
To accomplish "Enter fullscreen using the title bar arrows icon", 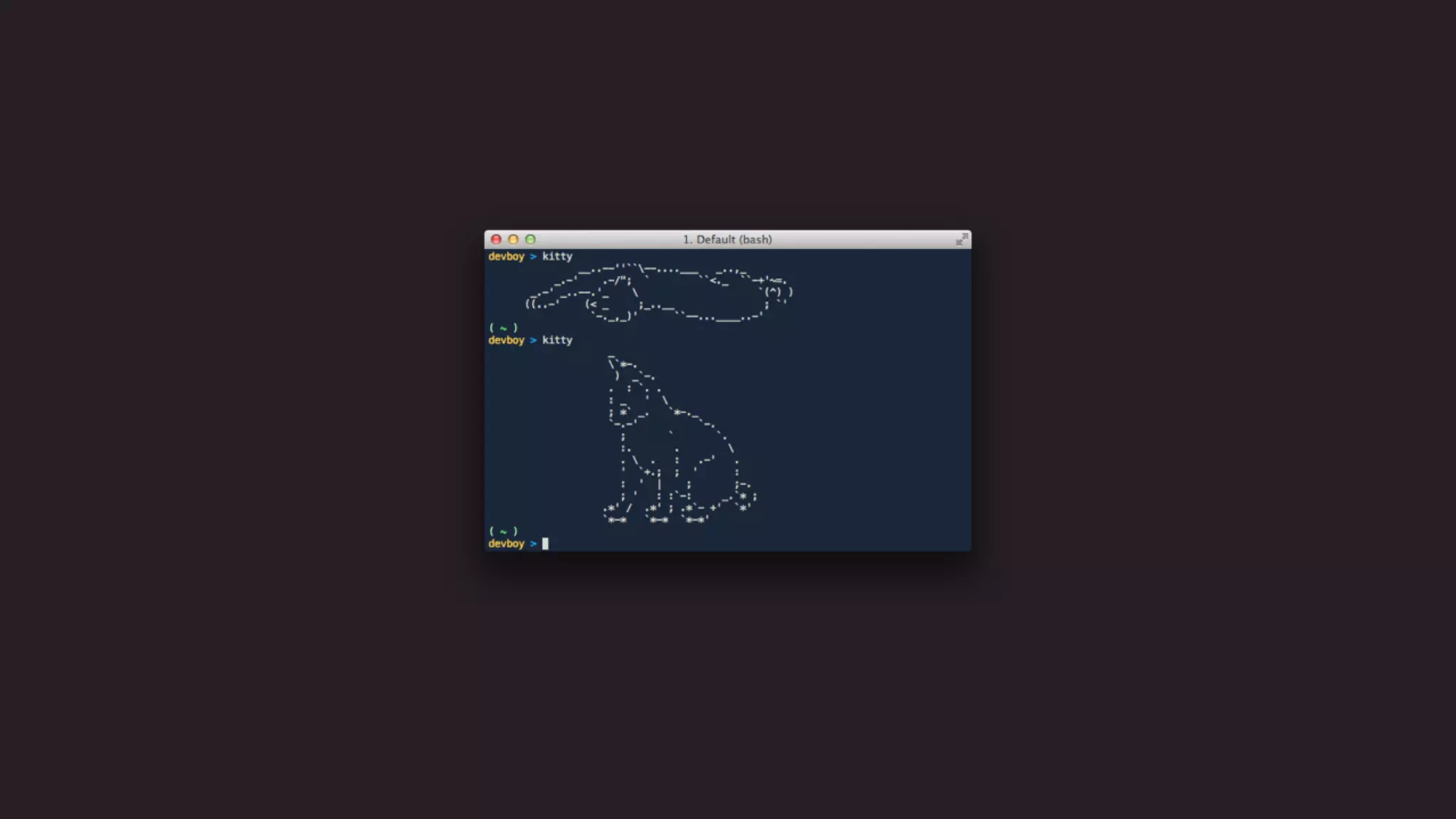I will click(x=961, y=240).
